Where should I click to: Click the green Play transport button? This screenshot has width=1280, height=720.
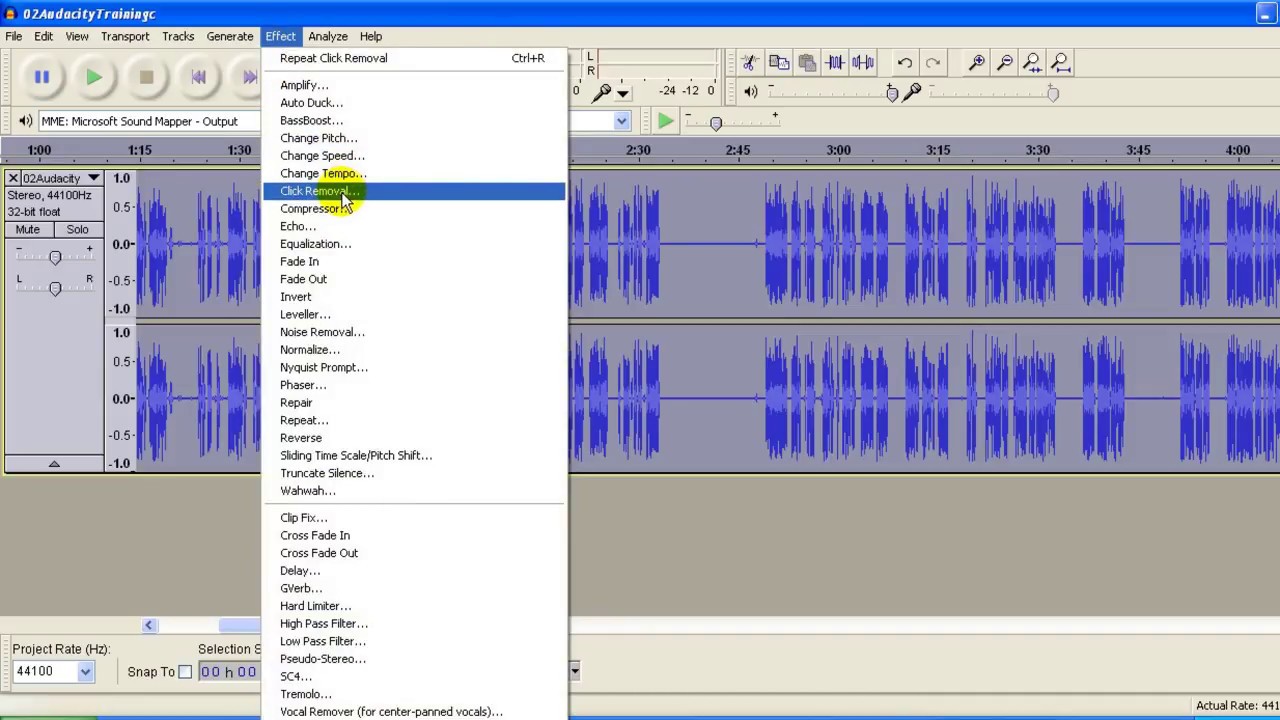click(x=94, y=77)
